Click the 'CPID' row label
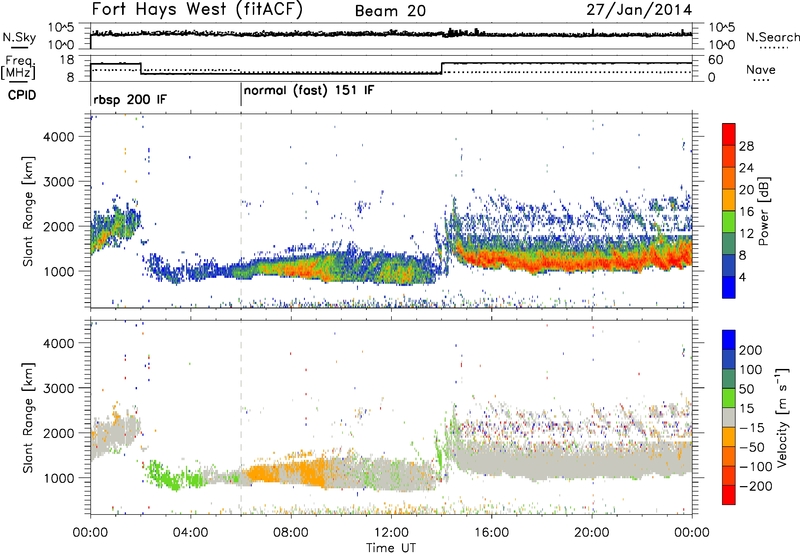This screenshot has width=800, height=554. click(22, 95)
